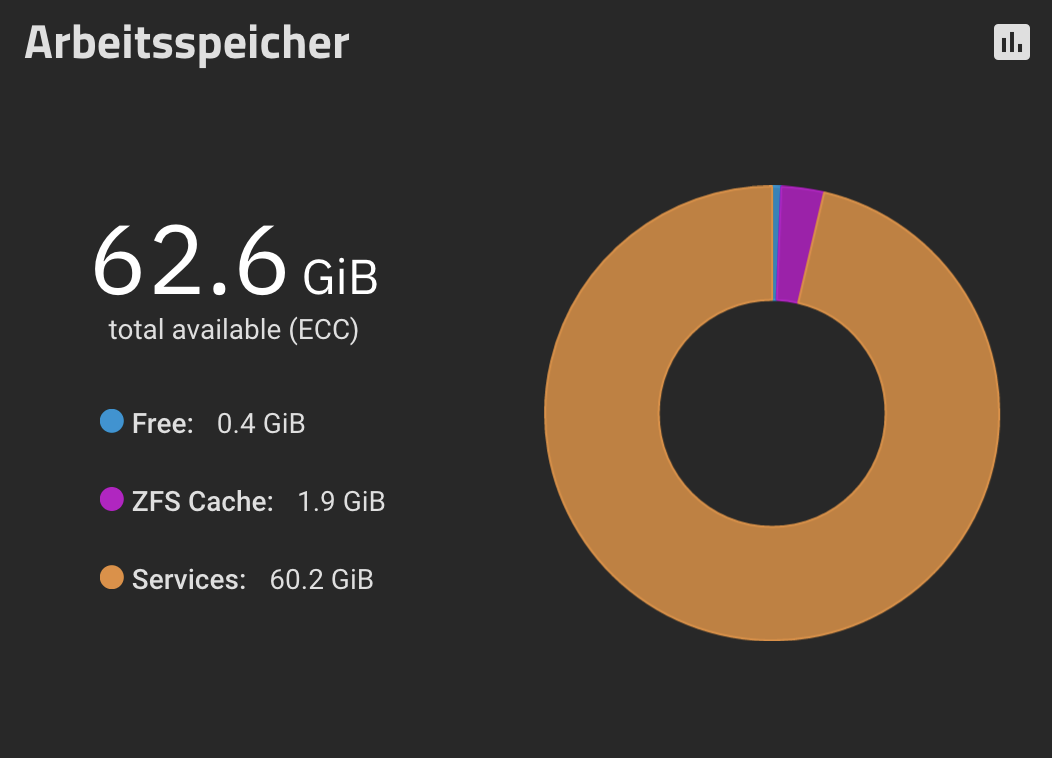Click the empty center of the donut chart
1052x758 pixels.
pos(772,413)
